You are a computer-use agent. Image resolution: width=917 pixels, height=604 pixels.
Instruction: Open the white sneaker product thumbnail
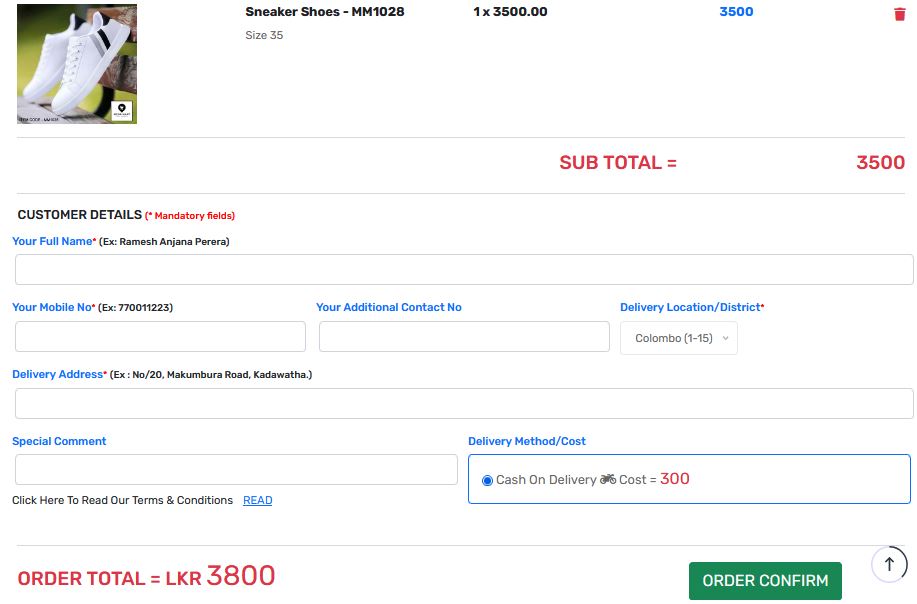click(77, 63)
